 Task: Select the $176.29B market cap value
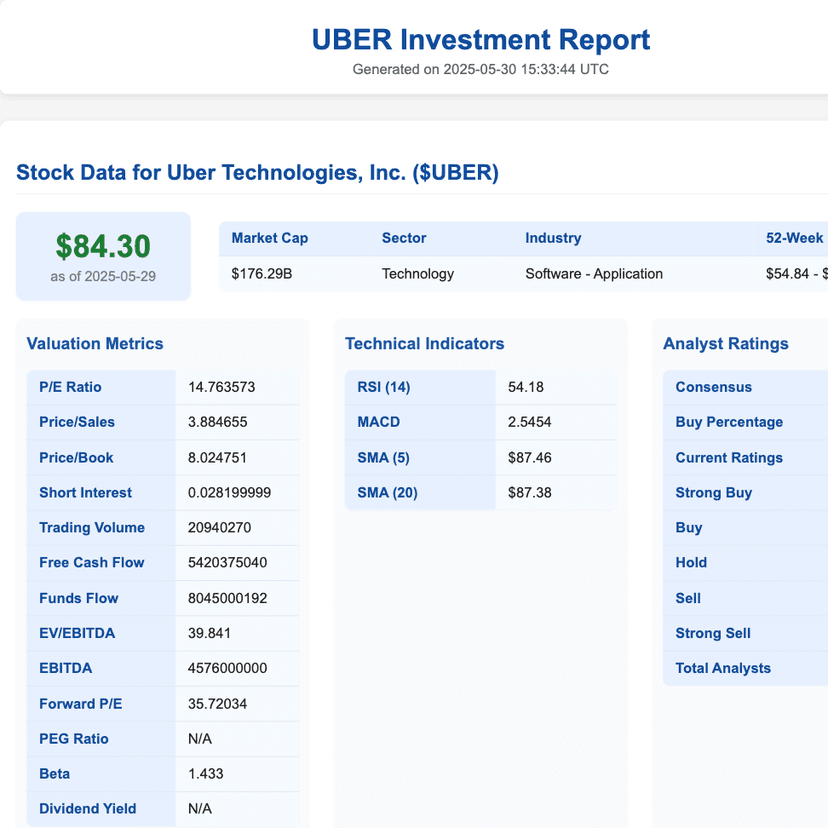point(262,273)
